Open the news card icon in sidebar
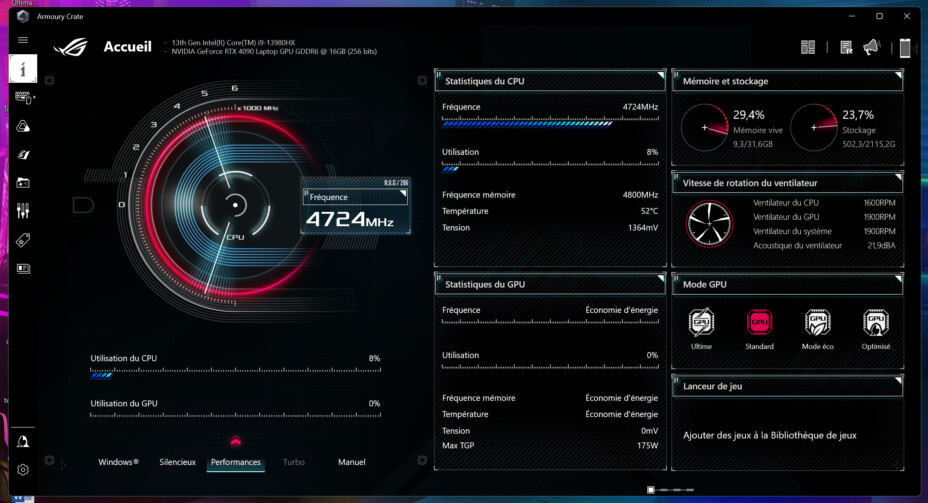The image size is (928, 503). [23, 269]
